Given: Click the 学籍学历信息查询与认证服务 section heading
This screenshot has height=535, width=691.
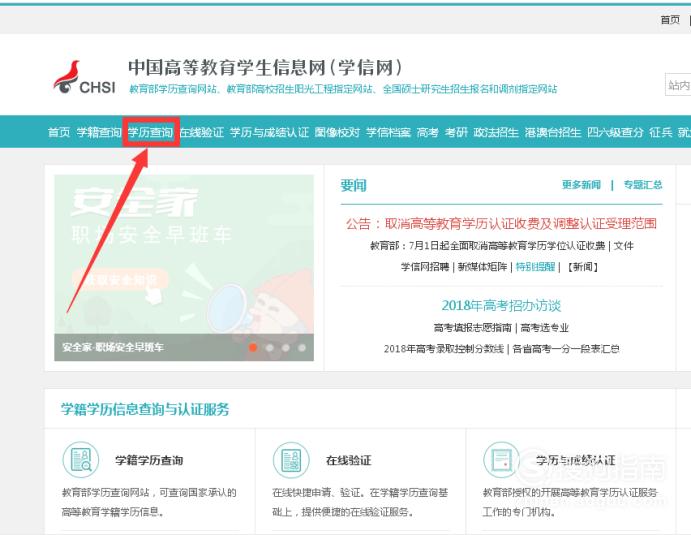Looking at the screenshot, I should click(145, 409).
